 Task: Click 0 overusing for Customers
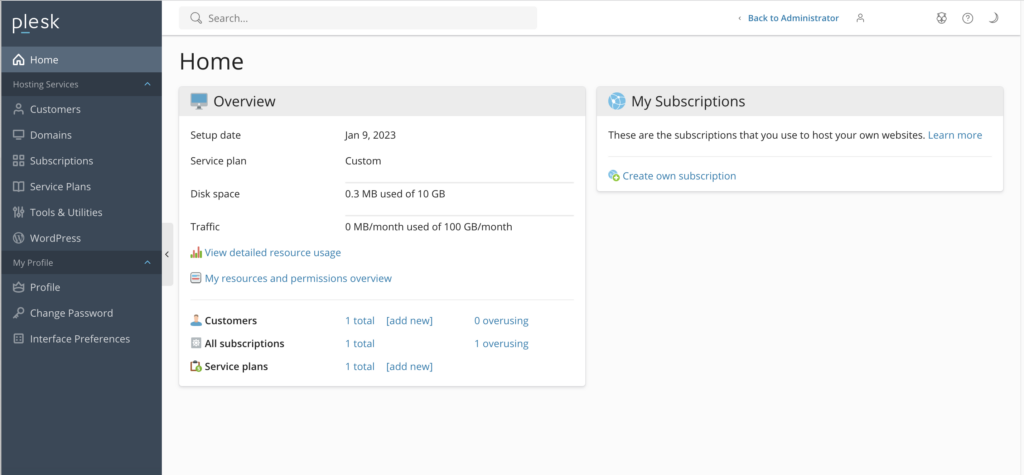[x=502, y=321]
